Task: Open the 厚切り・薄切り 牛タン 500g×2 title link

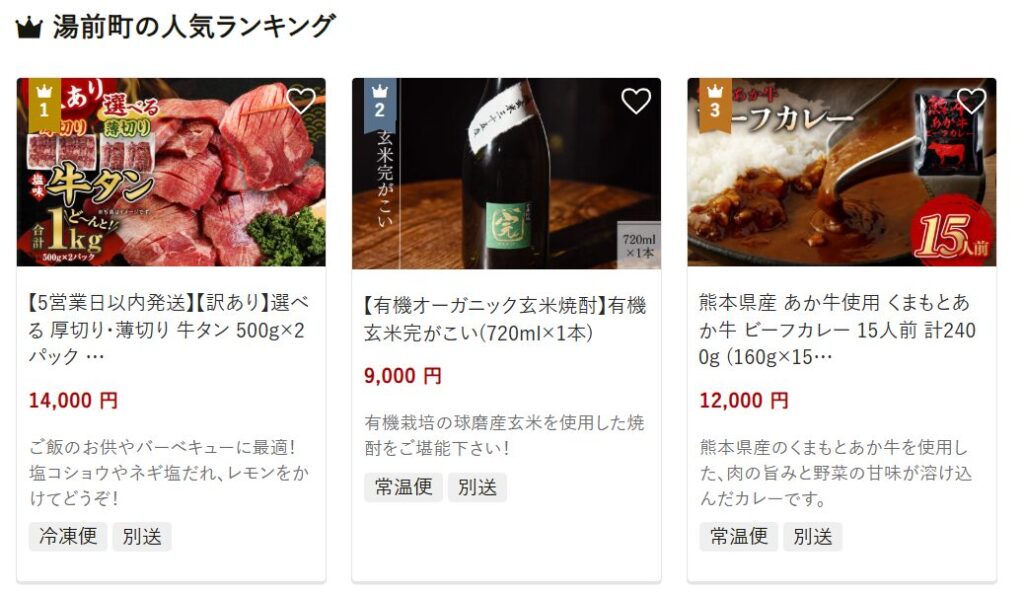Action: (168, 330)
